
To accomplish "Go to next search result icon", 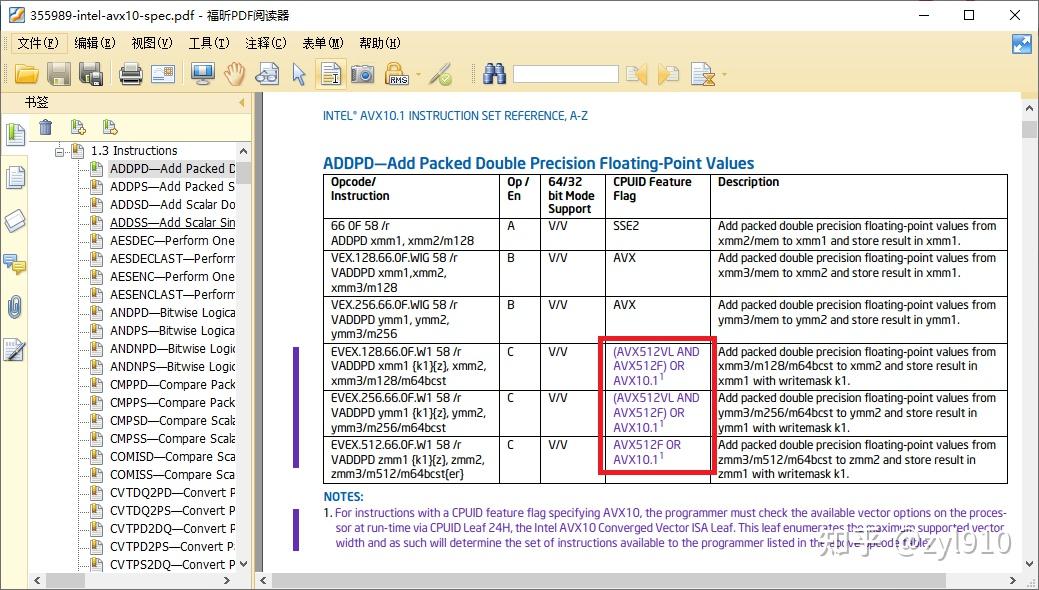I will (668, 74).
